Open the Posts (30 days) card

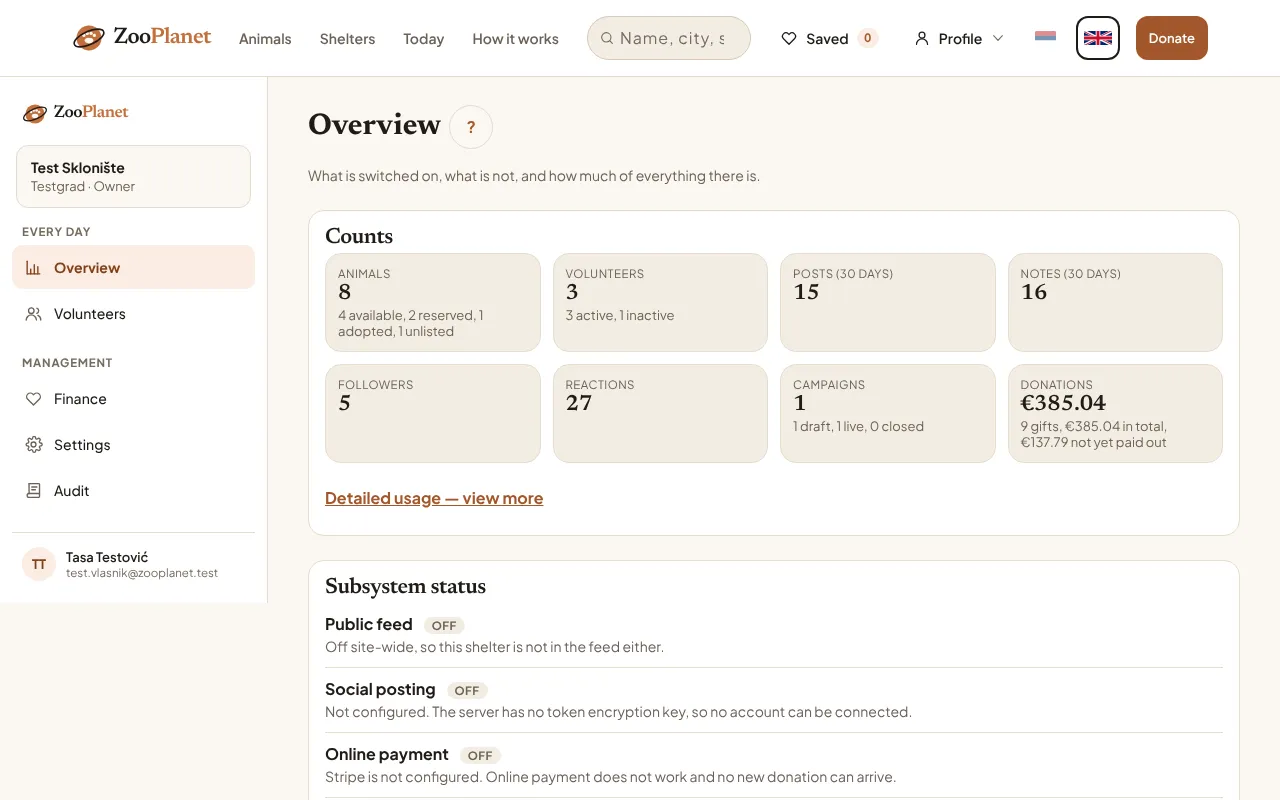click(x=888, y=302)
